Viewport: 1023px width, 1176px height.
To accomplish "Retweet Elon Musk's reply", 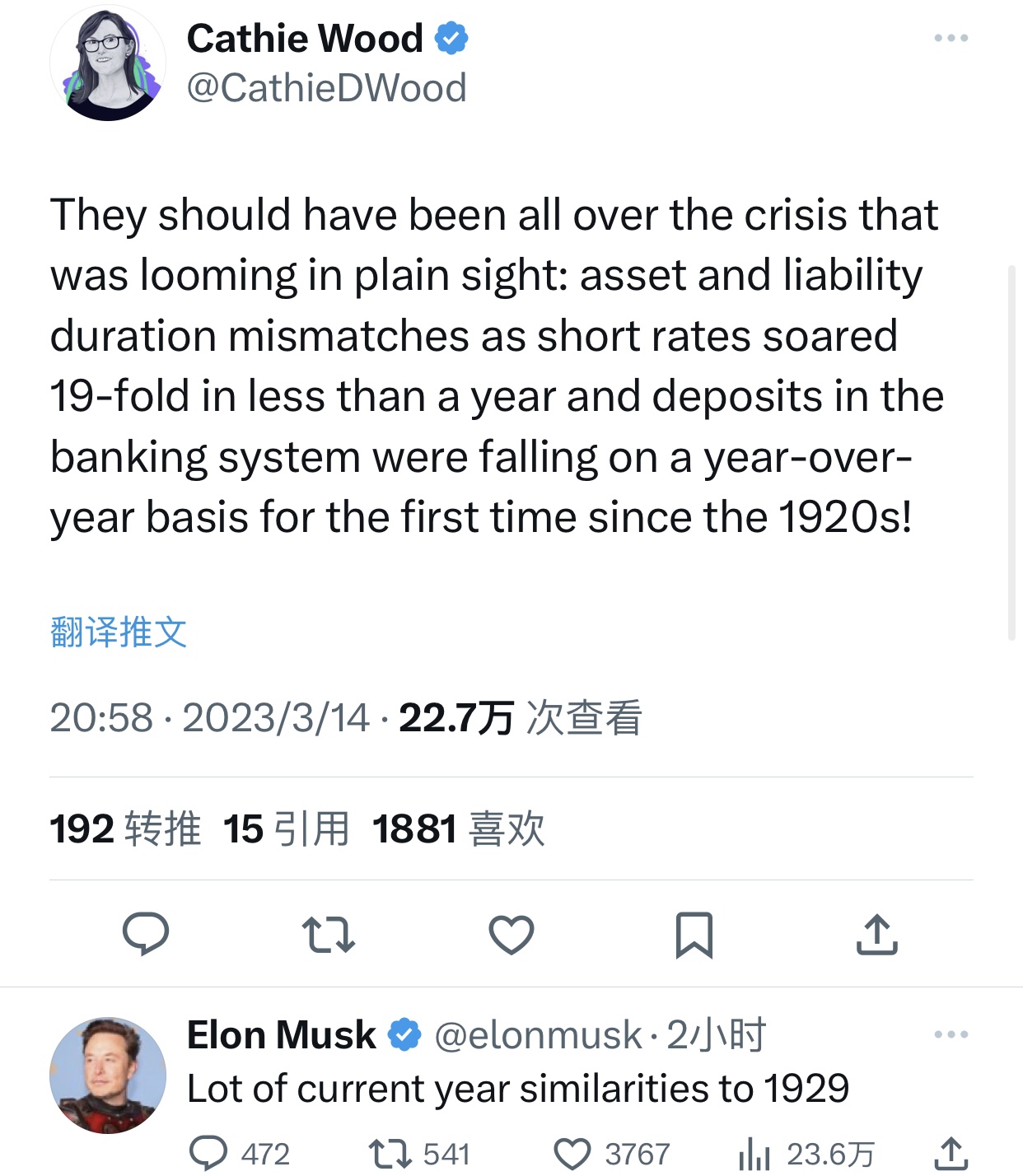I will [x=390, y=1153].
